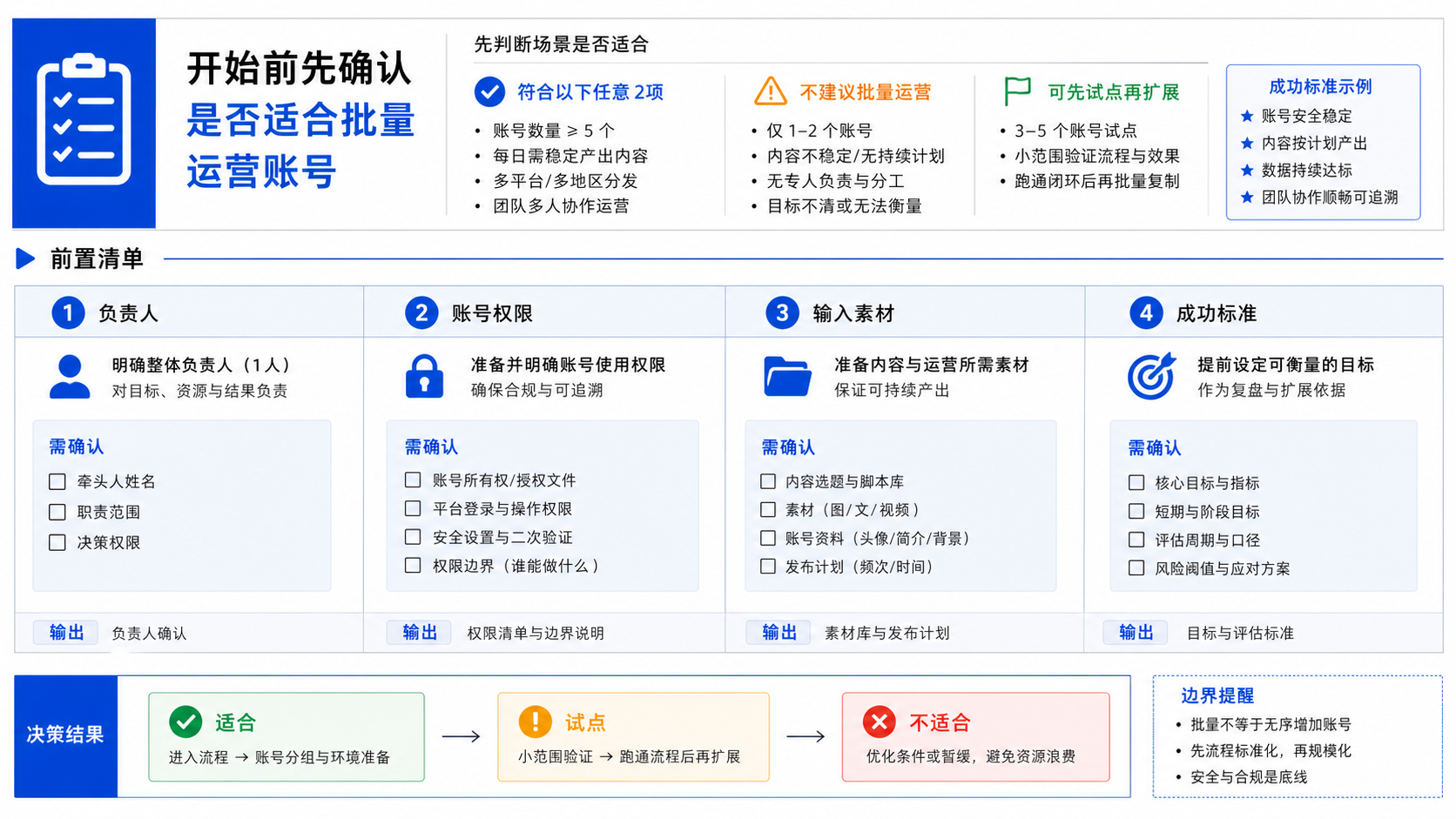Click the text 3–5 个账号试点
Viewport: 1456px width, 819px height.
1075,131
